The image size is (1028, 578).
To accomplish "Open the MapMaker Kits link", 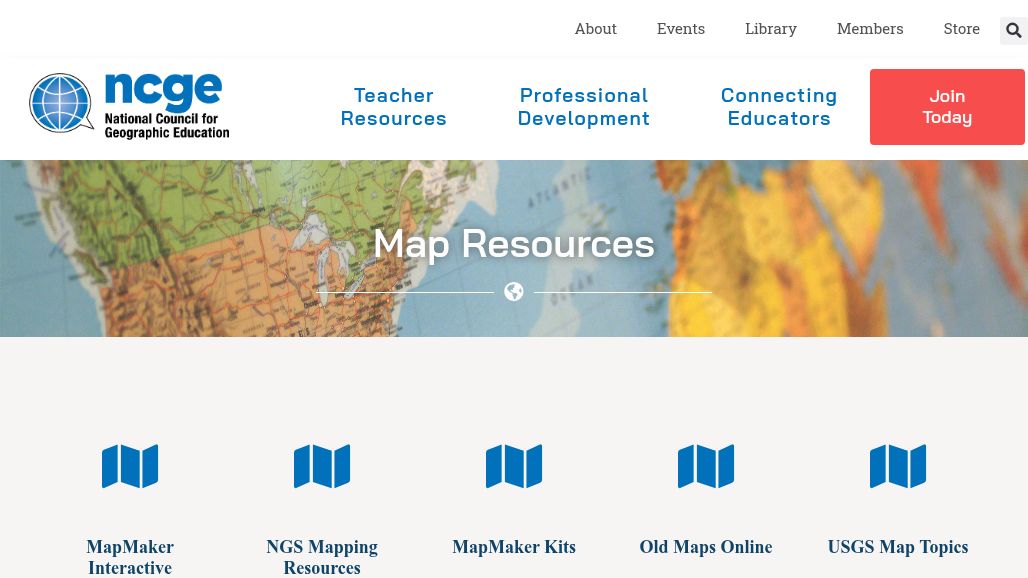I will point(514,547).
